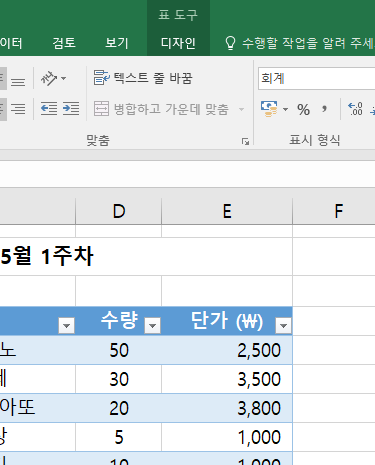Image resolution: width=375 pixels, height=465 pixels.
Task: Open the 회계 number format box
Action: click(316, 79)
